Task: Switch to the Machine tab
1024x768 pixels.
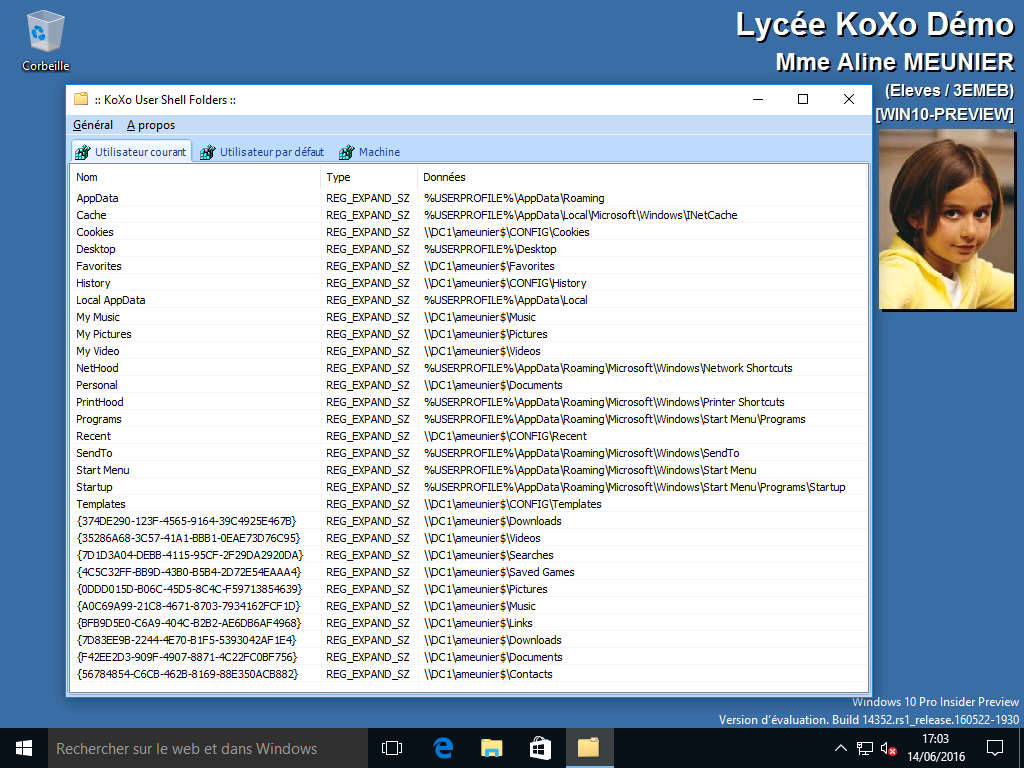Action: point(370,152)
